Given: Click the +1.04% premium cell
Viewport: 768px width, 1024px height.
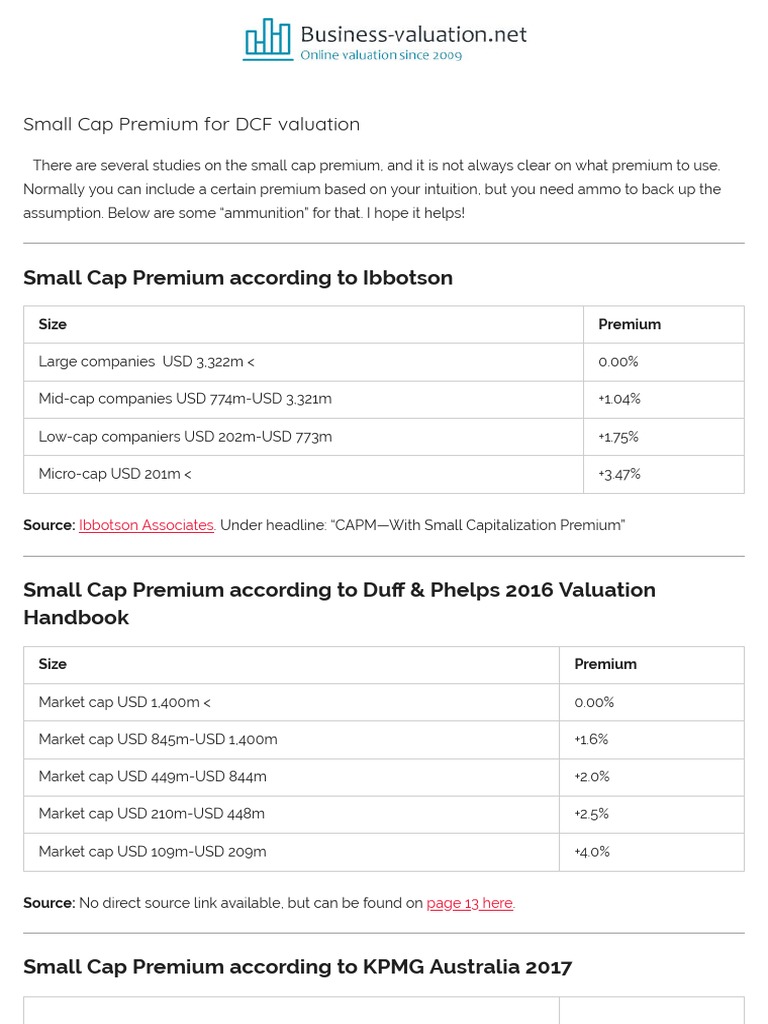Looking at the screenshot, I should click(x=619, y=399).
